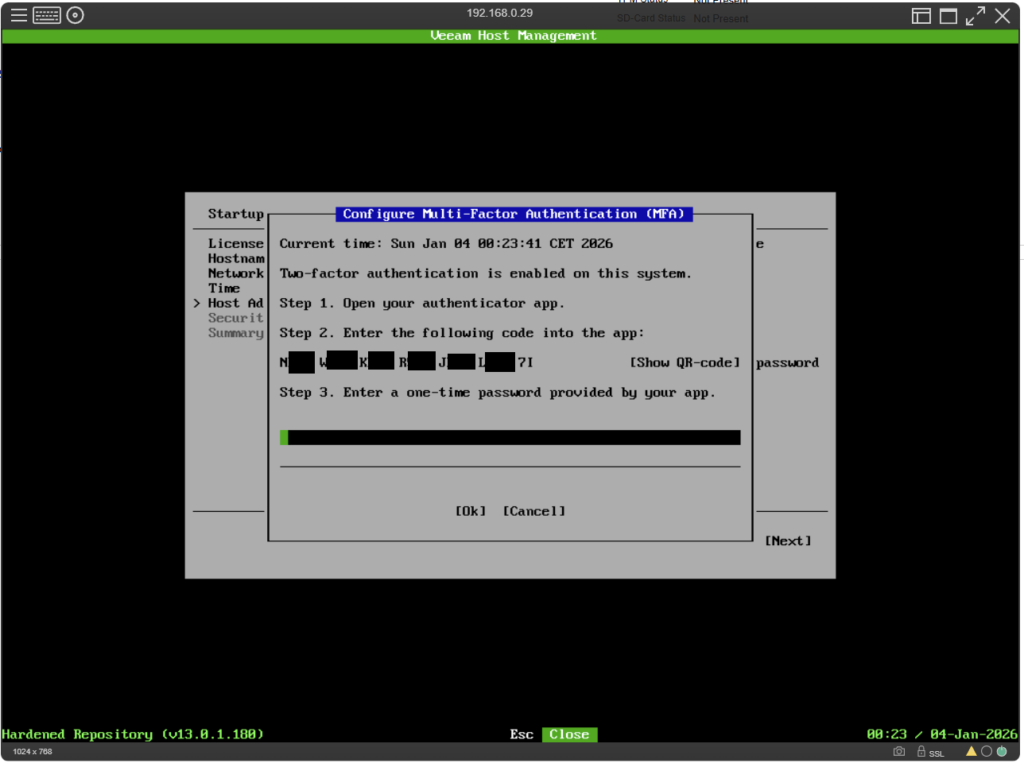Viewport: 1024px width, 763px height.
Task: Open the virtual keyboard icon
Action: click(x=47, y=15)
